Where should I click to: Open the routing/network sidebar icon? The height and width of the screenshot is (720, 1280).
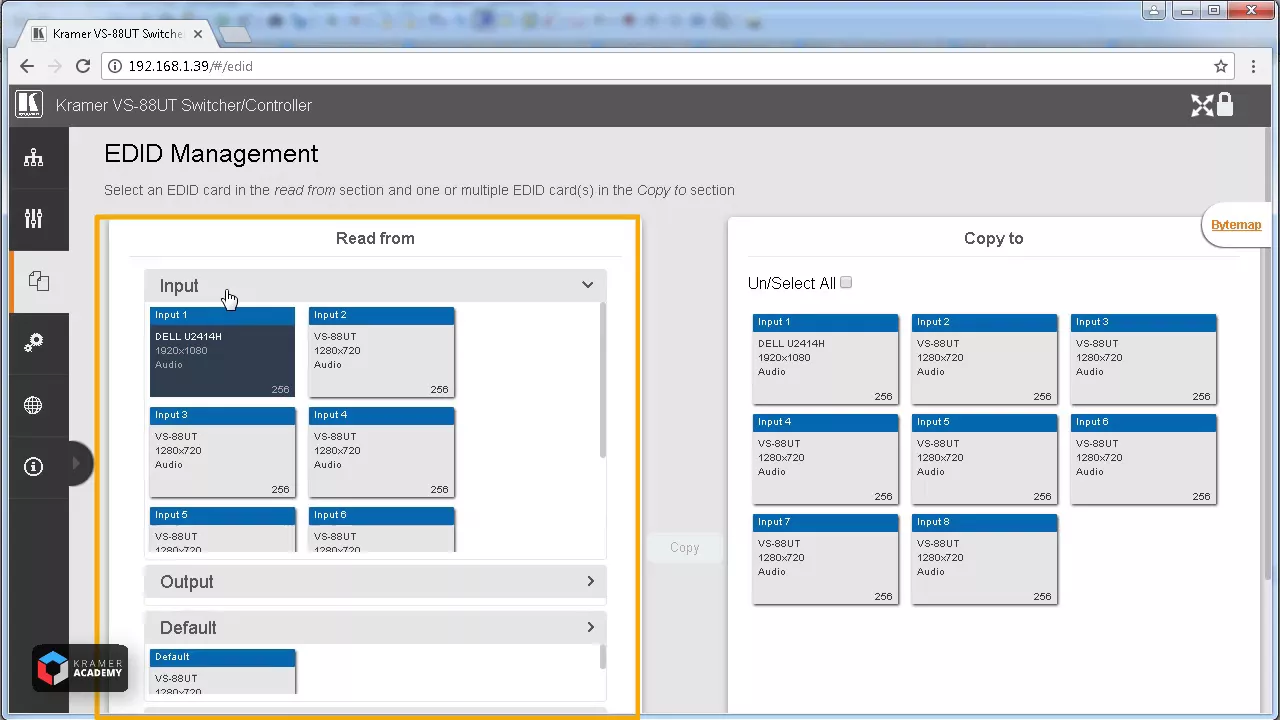tap(34, 158)
